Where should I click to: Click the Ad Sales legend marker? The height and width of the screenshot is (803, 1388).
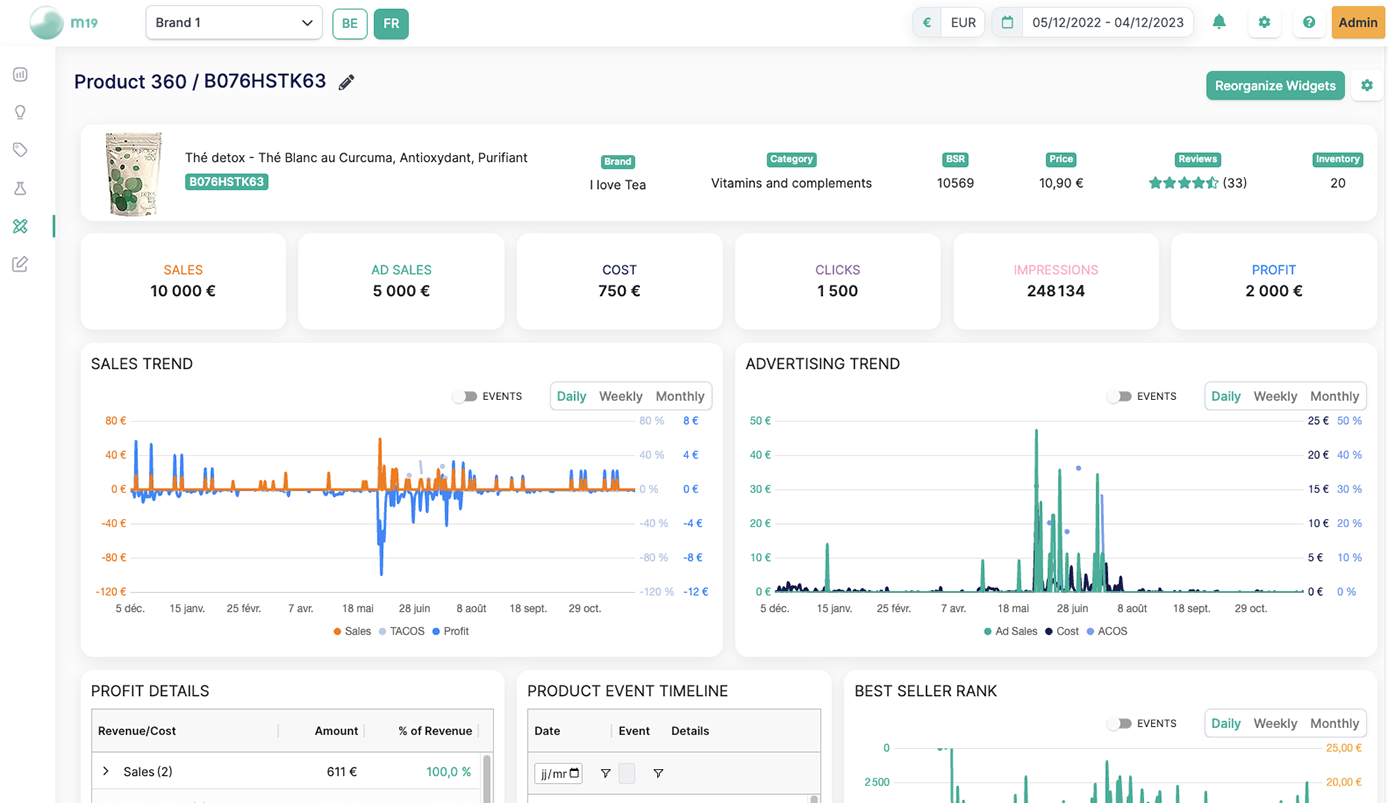[988, 632]
